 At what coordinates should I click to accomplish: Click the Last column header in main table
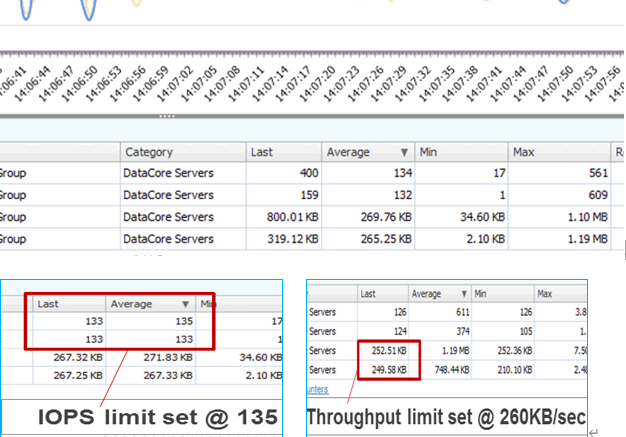(x=264, y=152)
